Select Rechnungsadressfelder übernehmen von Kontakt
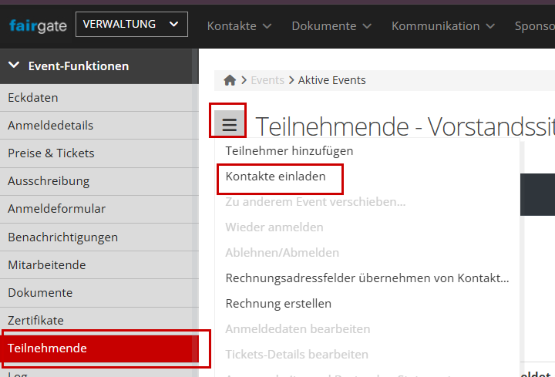 367,278
